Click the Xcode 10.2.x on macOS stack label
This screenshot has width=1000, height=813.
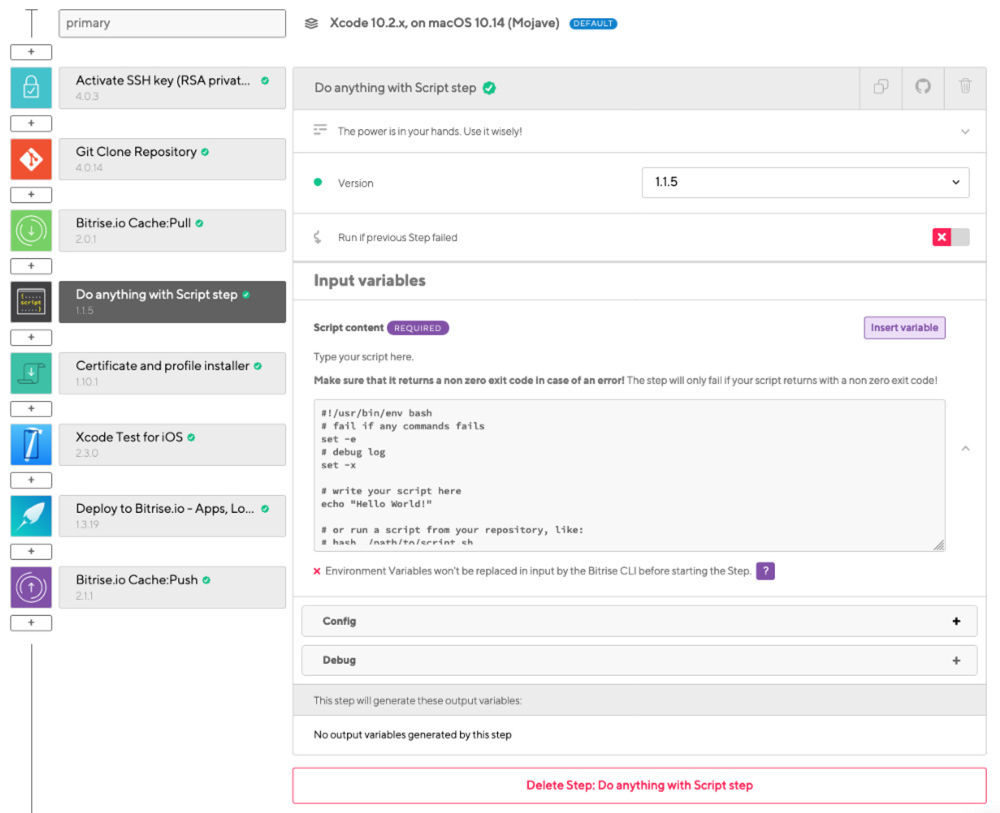(445, 23)
